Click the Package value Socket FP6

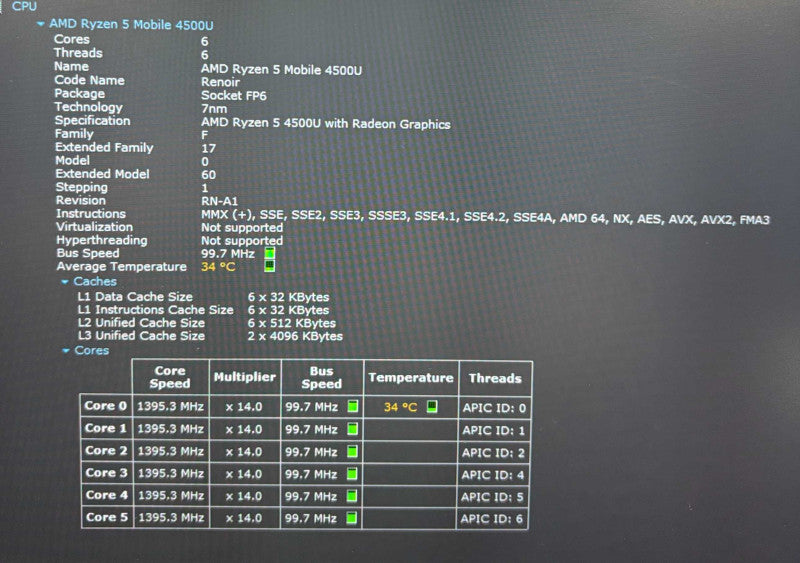click(234, 95)
